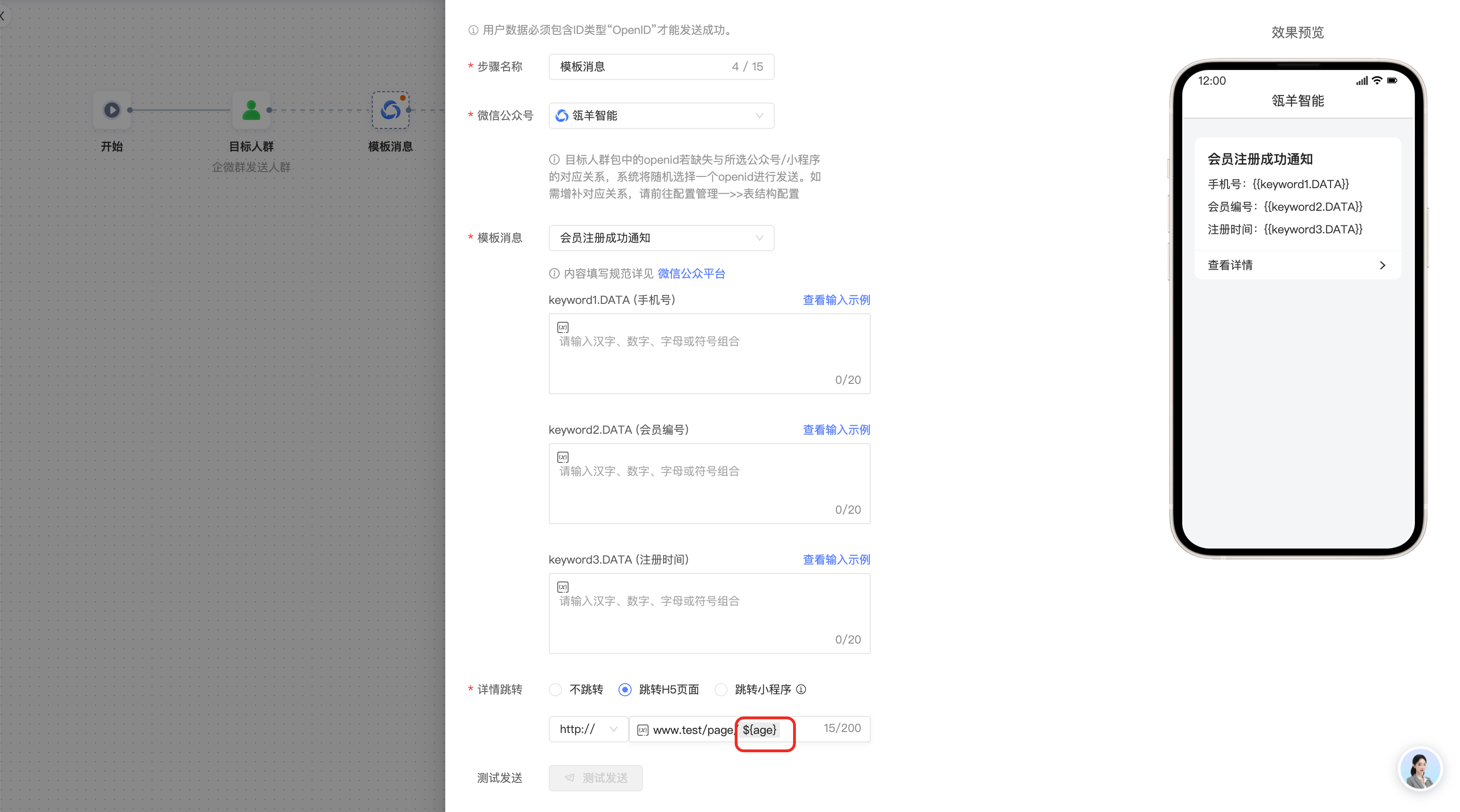Insert variable icon in keyword1 field
Image resolution: width=1460 pixels, height=812 pixels.
coord(563,327)
